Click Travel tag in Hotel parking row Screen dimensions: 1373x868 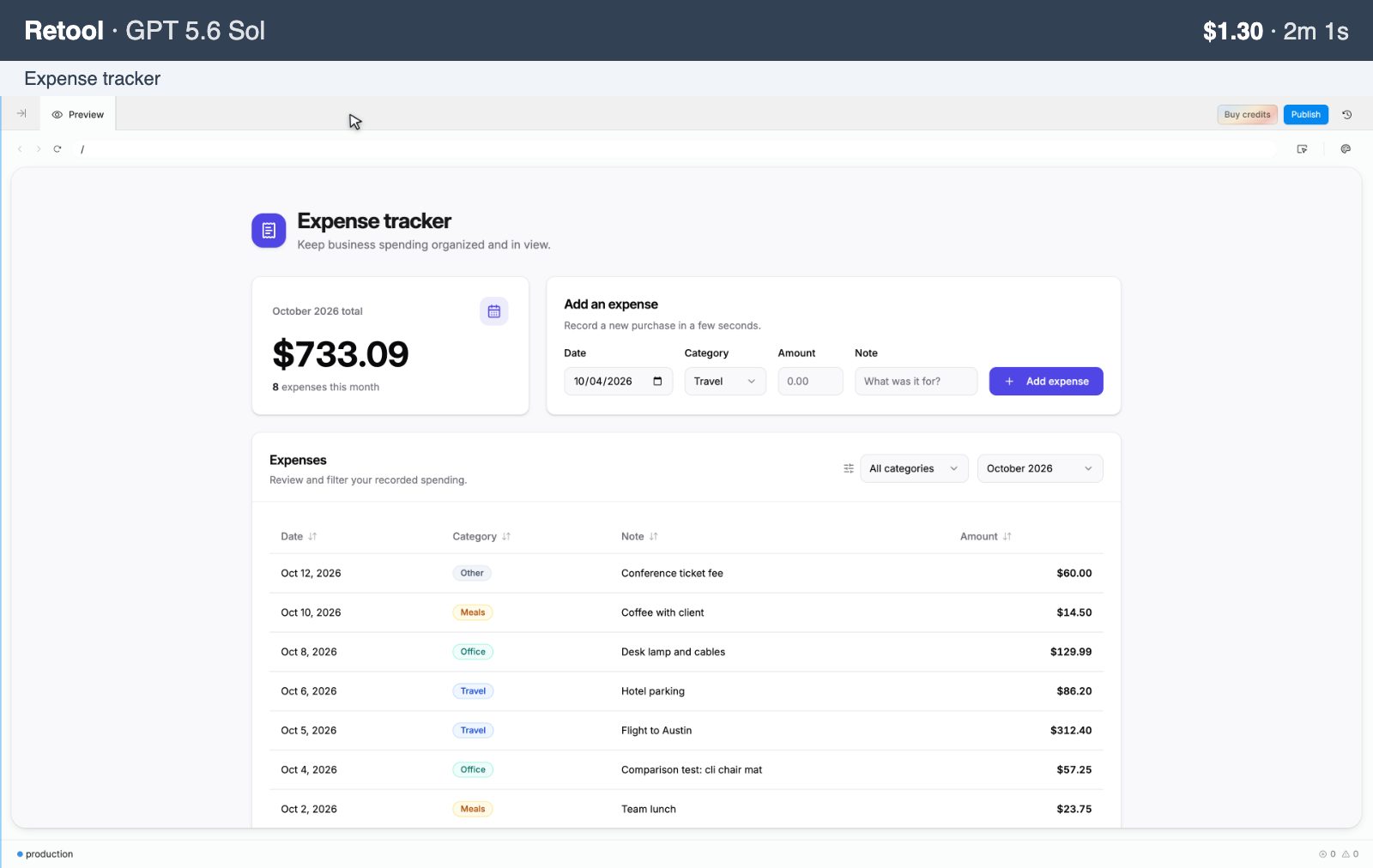point(473,691)
